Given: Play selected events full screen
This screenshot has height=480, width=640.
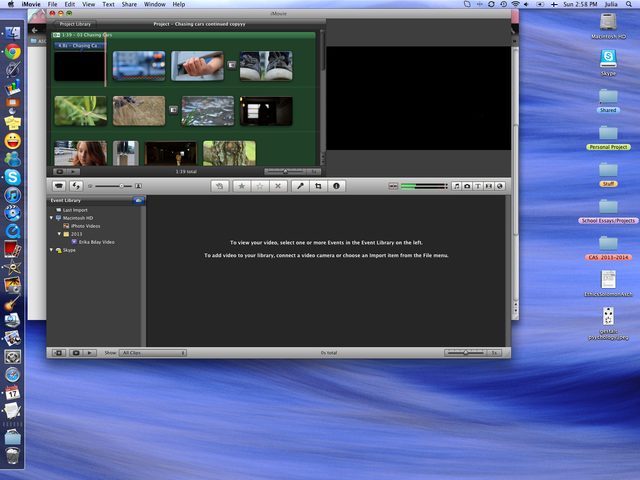Looking at the screenshot, I should click(x=76, y=353).
